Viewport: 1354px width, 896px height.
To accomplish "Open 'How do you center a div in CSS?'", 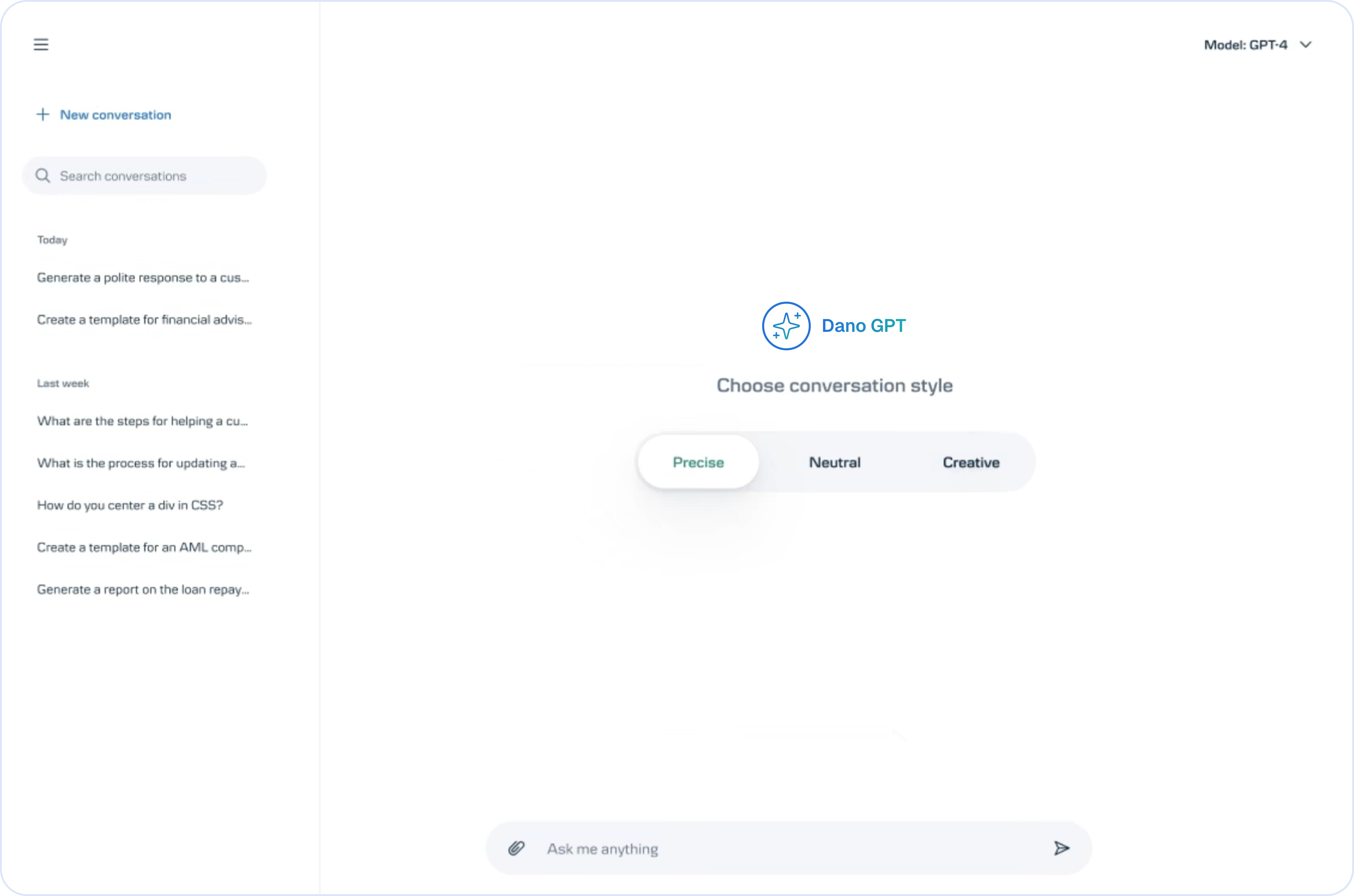I will 130,505.
